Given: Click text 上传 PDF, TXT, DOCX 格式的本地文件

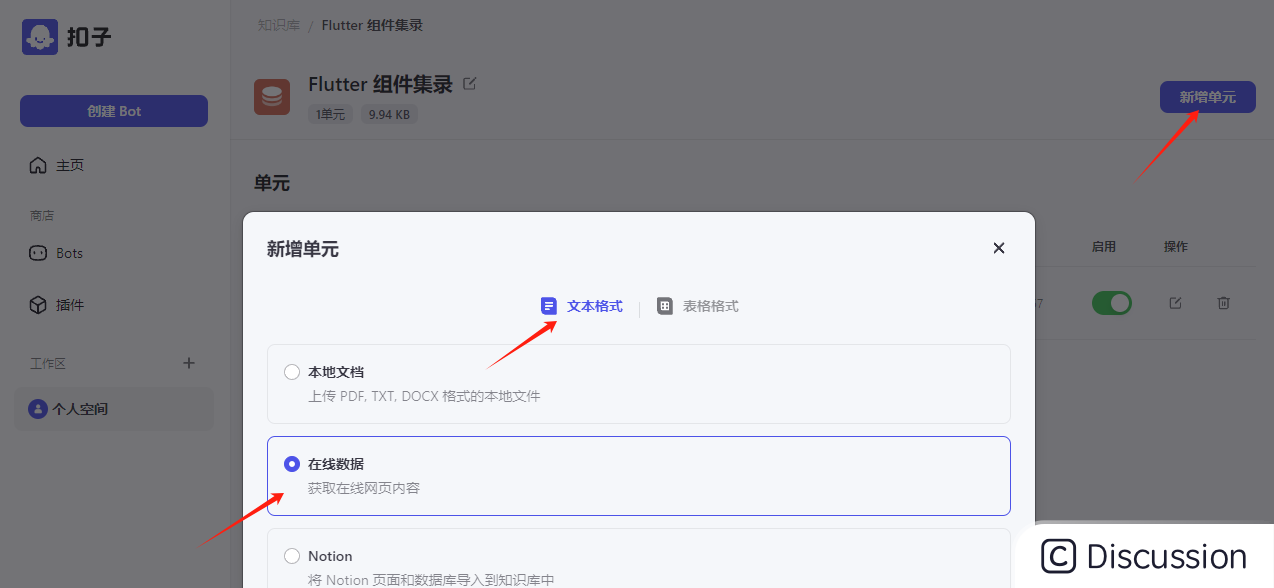Looking at the screenshot, I should click(424, 396).
